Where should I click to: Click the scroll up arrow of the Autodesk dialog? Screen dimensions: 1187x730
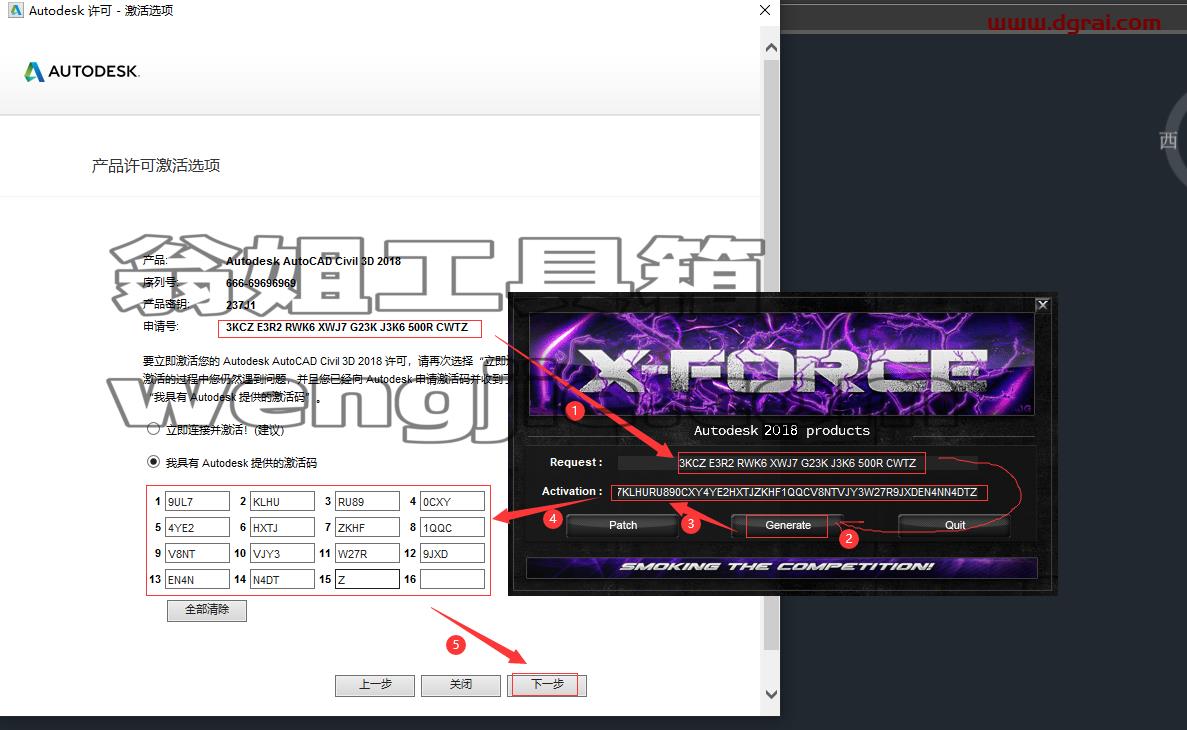(x=771, y=48)
